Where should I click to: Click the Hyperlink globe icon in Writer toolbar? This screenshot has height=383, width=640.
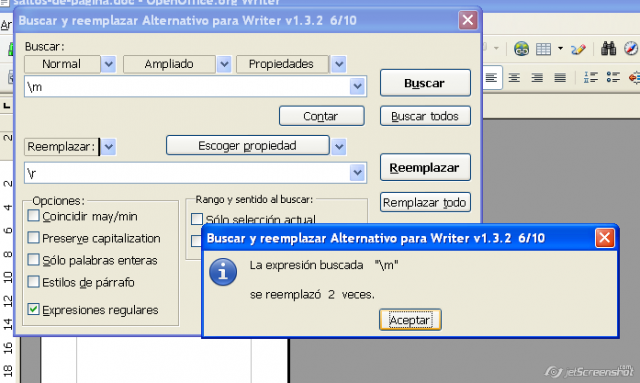pos(521,49)
